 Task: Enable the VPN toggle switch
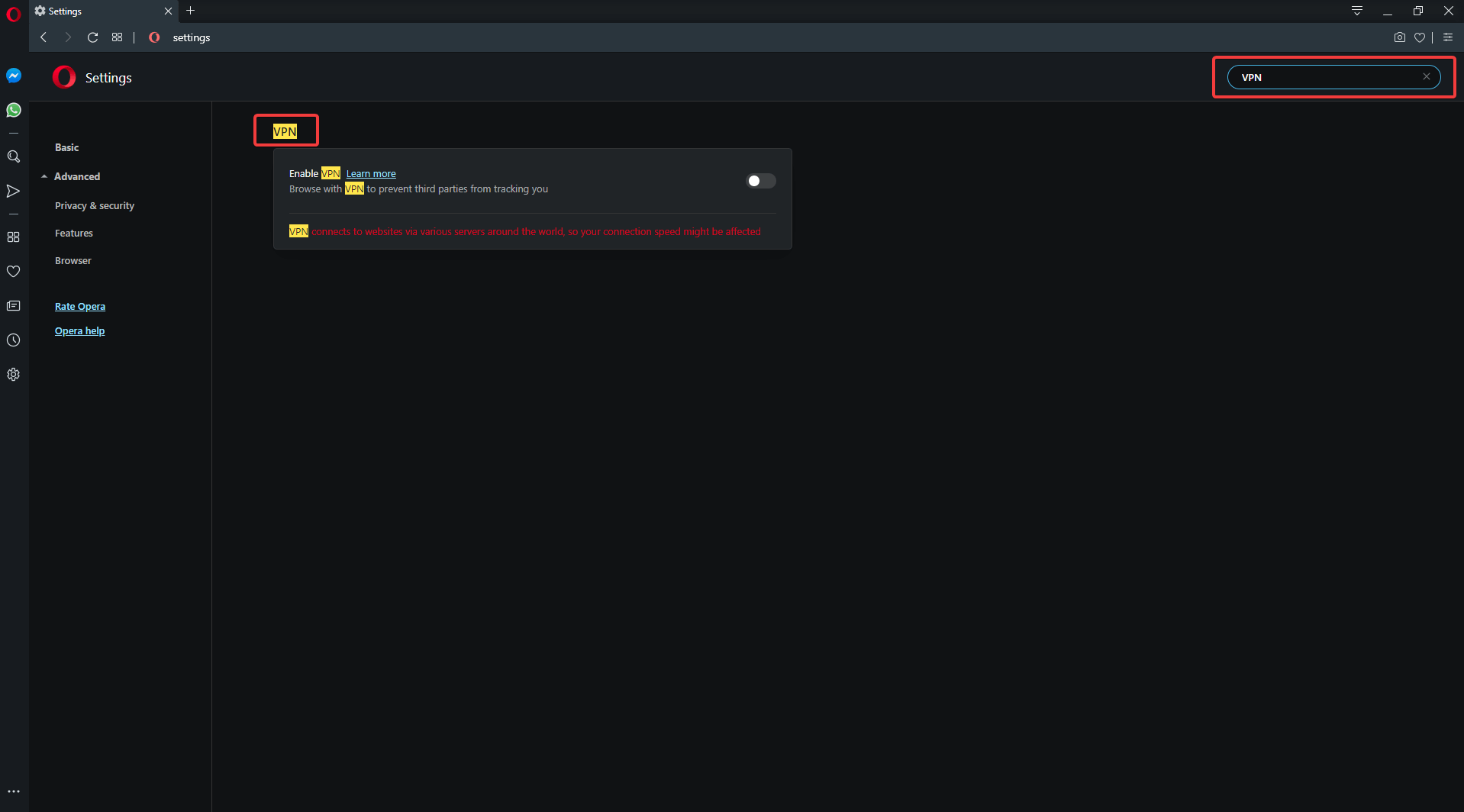(760, 181)
